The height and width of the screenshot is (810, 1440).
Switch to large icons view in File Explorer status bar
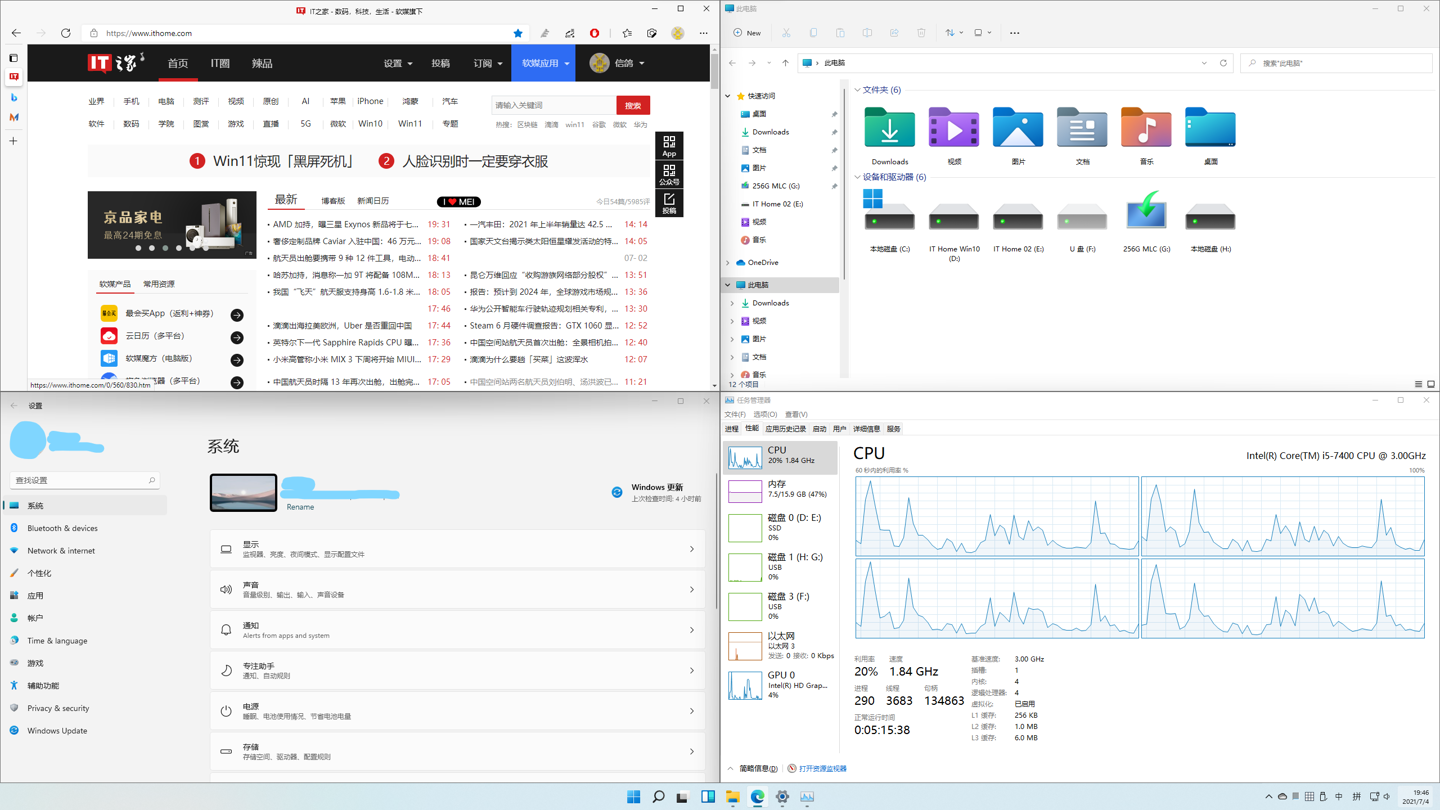pyautogui.click(x=1431, y=384)
